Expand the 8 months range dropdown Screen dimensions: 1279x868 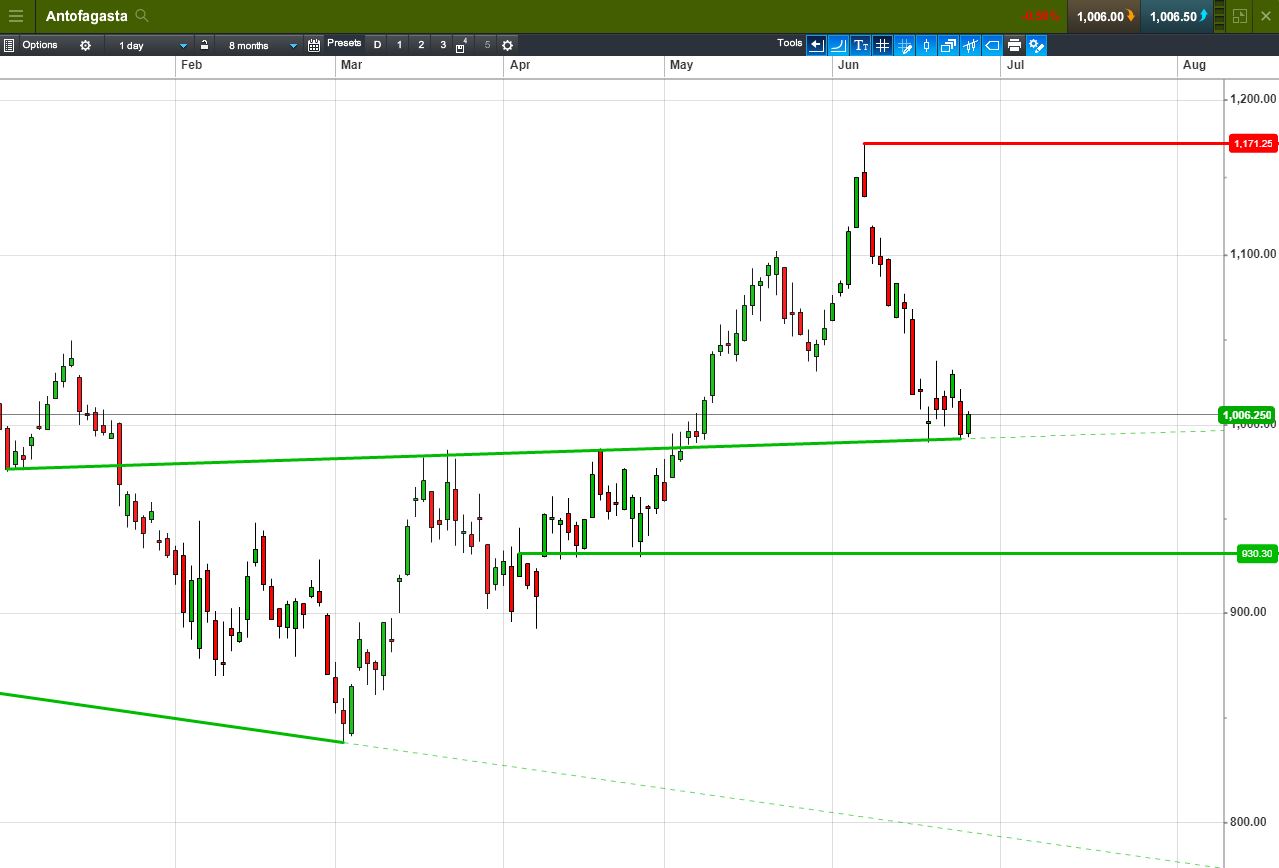click(259, 45)
